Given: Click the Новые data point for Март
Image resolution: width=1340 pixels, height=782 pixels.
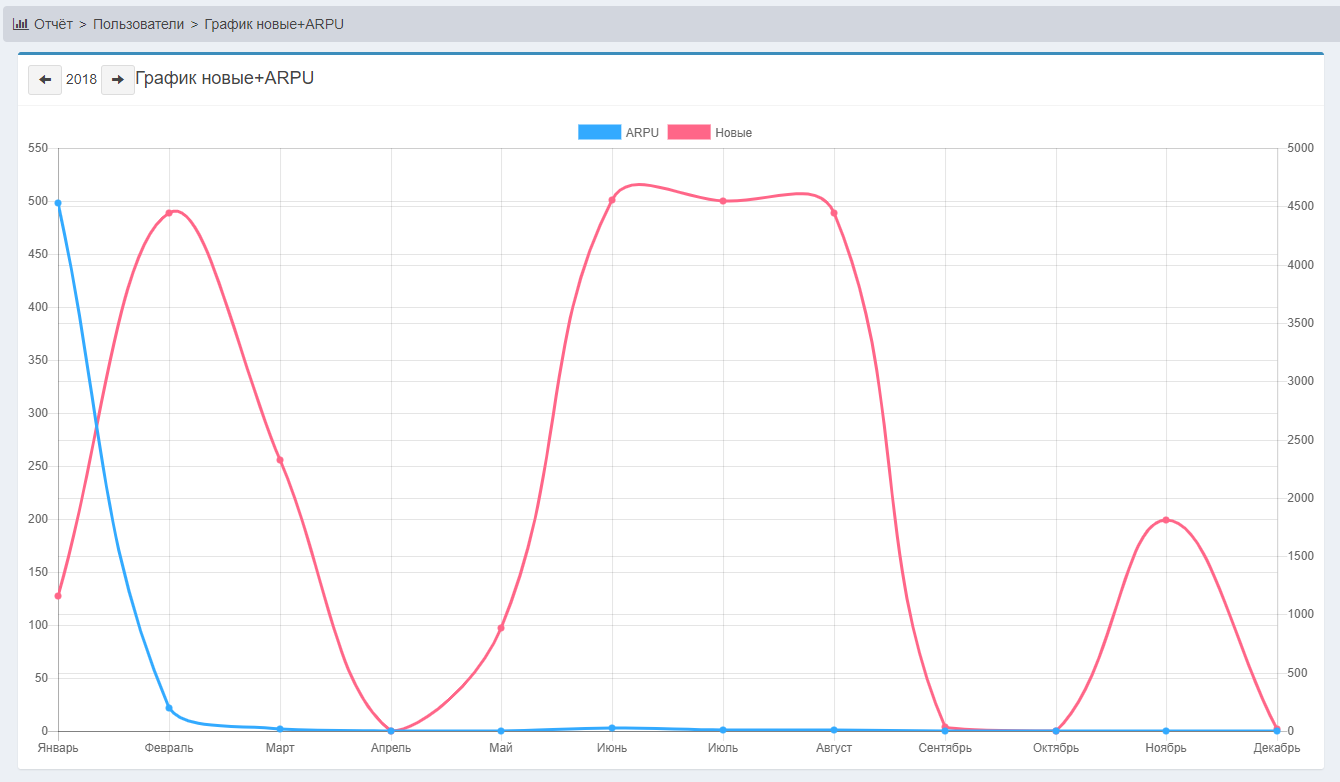Looking at the screenshot, I should (280, 460).
